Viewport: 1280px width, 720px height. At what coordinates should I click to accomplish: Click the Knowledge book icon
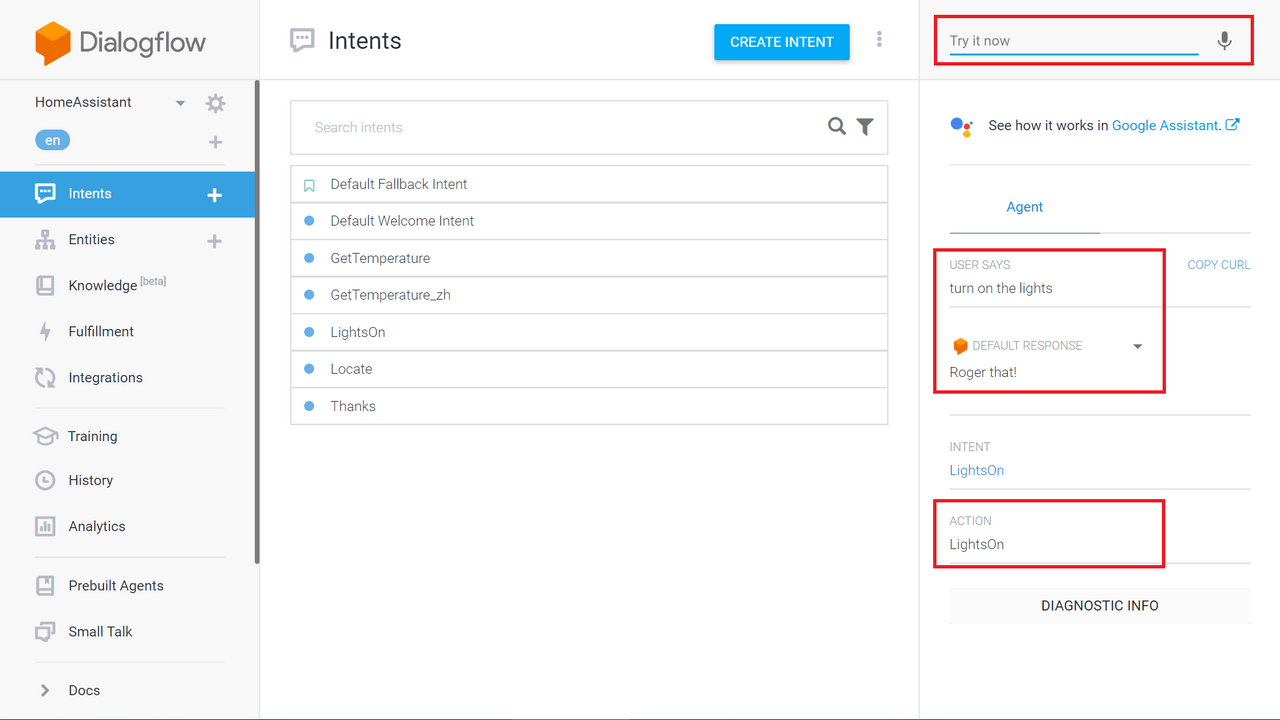point(45,286)
